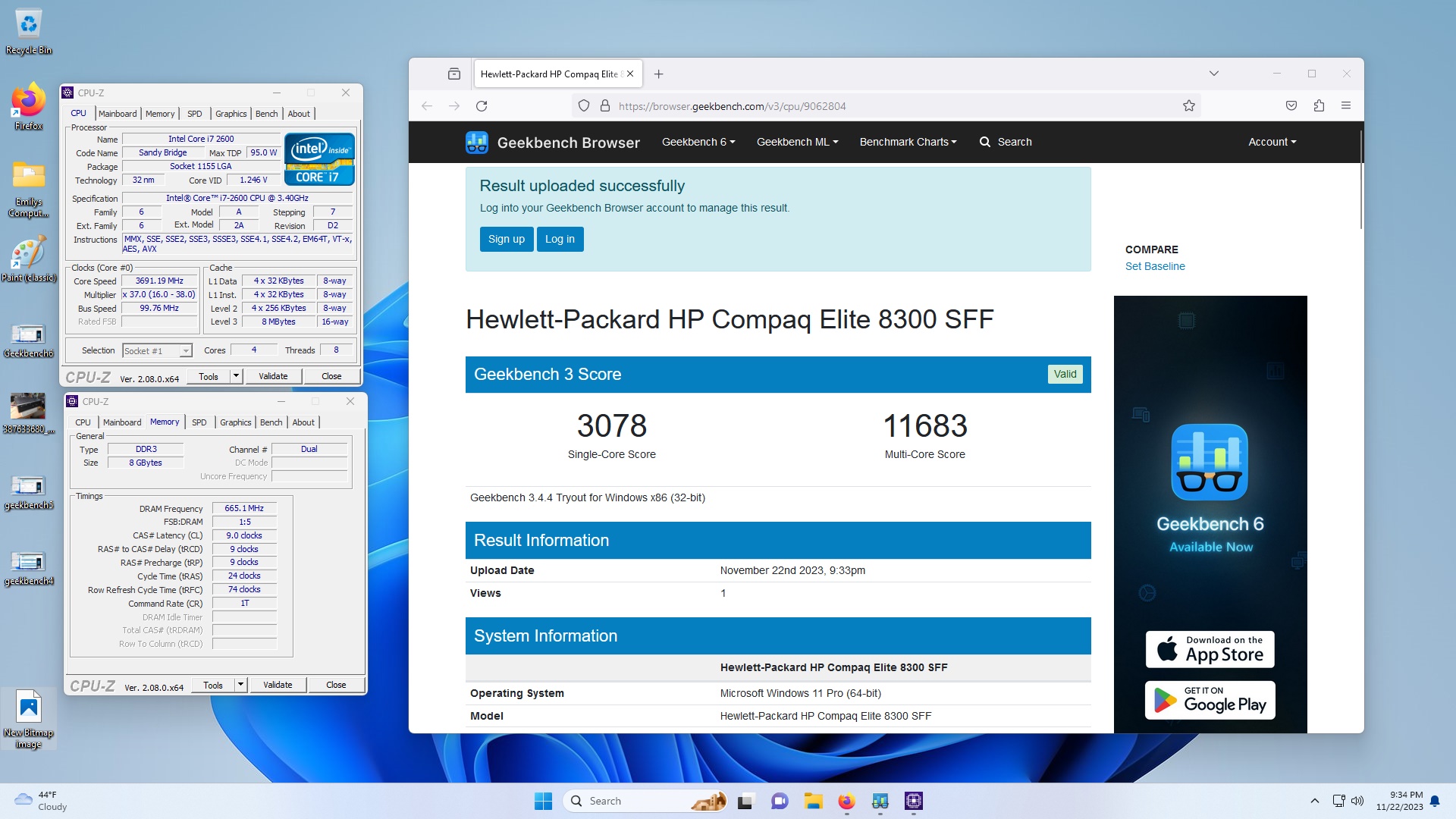Switch to SPD tab in upper CPU-Z window
1456x819 pixels.
(x=195, y=114)
